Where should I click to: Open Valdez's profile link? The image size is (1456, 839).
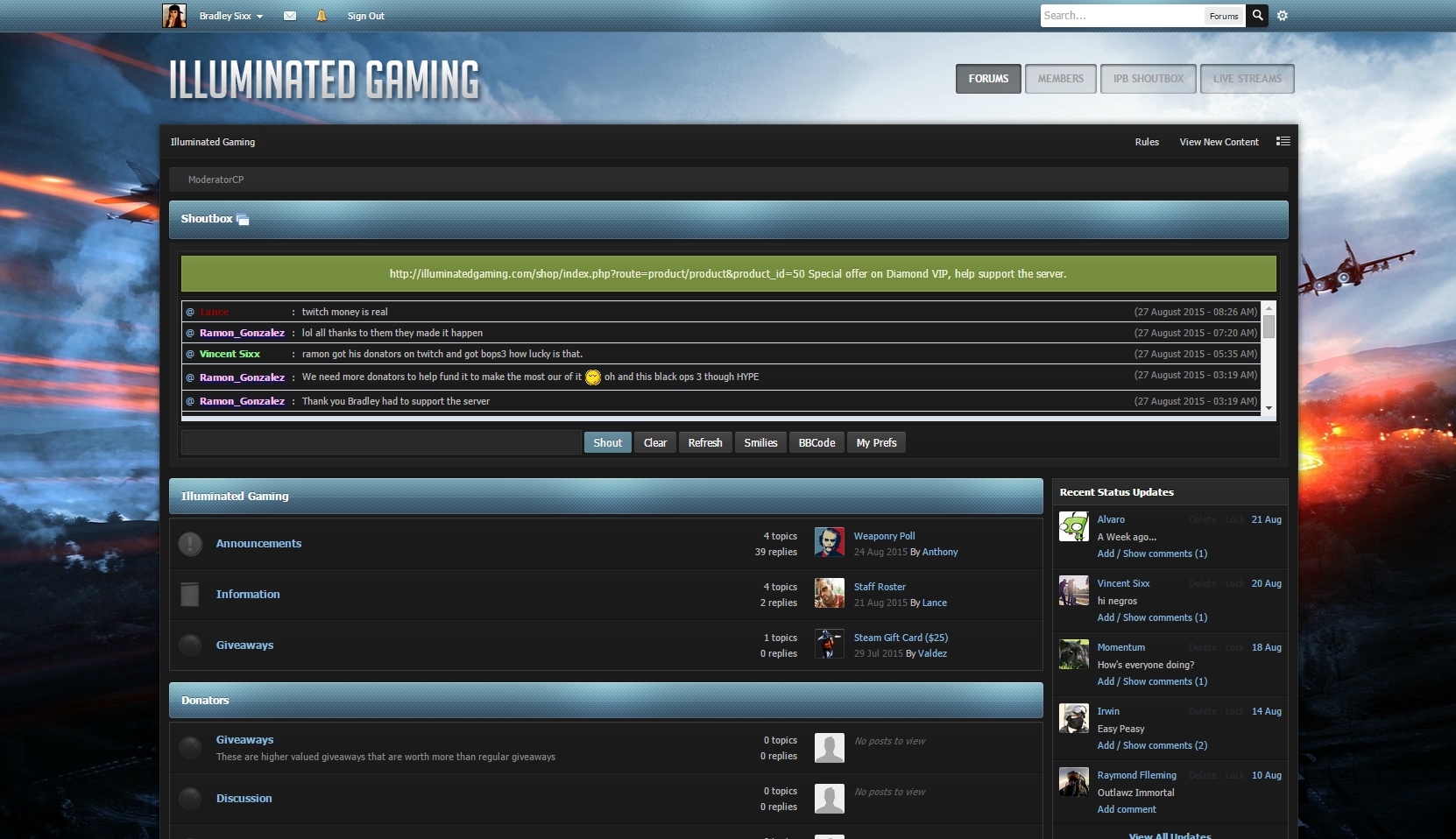[x=932, y=653]
